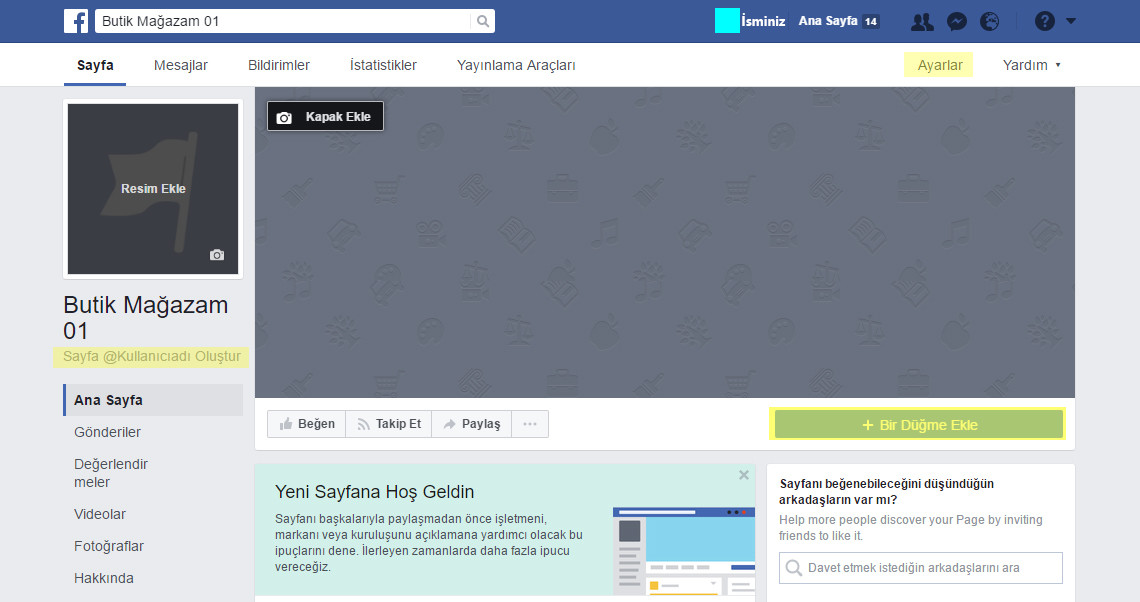Click the Paylaş button
Image resolution: width=1140 pixels, height=602 pixels.
pos(472,424)
